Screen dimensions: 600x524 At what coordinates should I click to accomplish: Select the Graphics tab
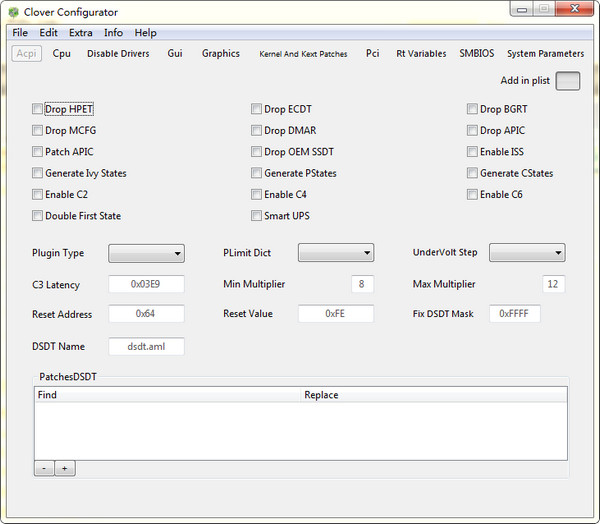point(220,54)
